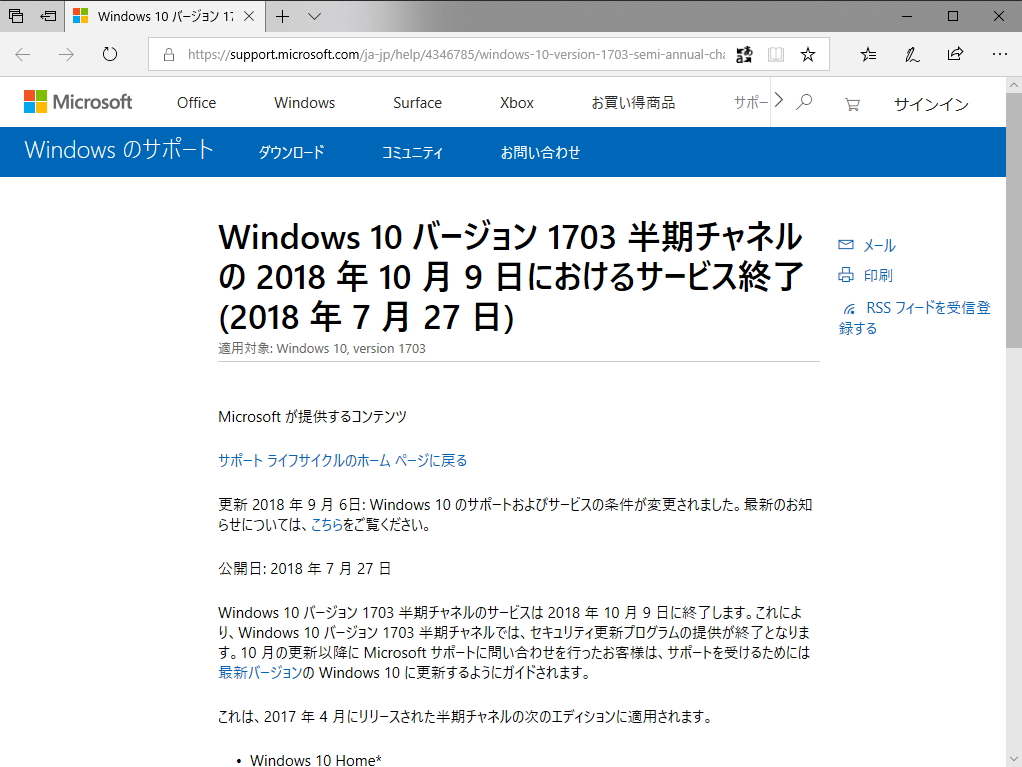
Task: Click the Microsoft が提供するコンテンツ text
Action: [x=312, y=416]
